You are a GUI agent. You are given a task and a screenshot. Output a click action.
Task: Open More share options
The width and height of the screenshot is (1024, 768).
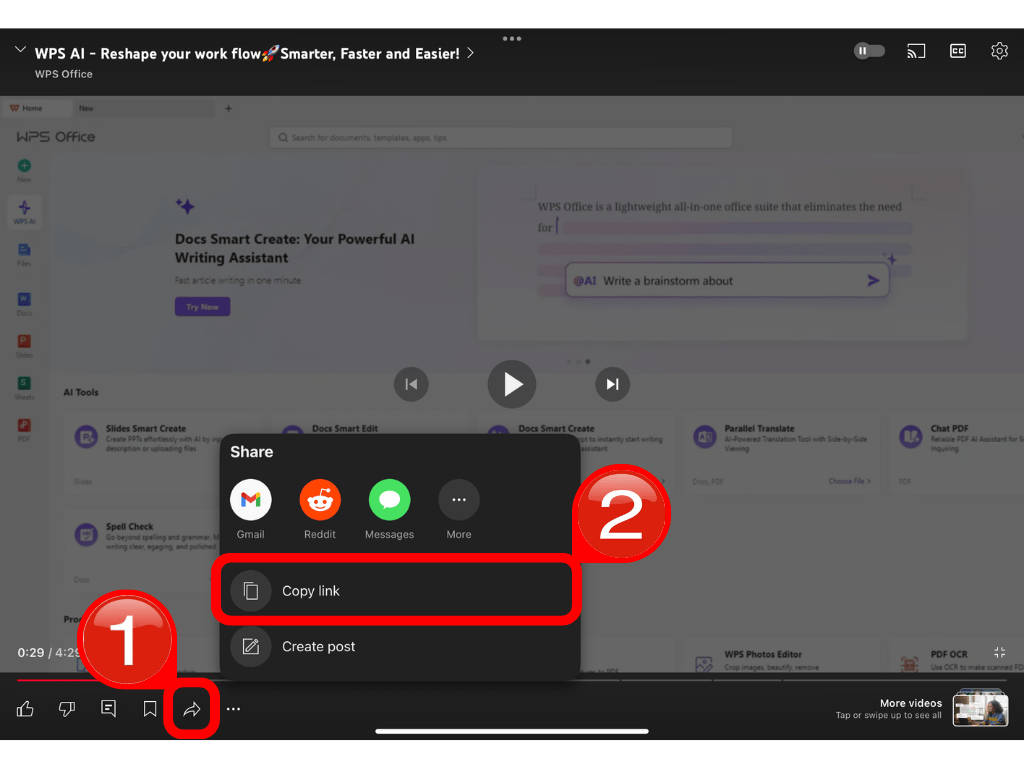458,499
